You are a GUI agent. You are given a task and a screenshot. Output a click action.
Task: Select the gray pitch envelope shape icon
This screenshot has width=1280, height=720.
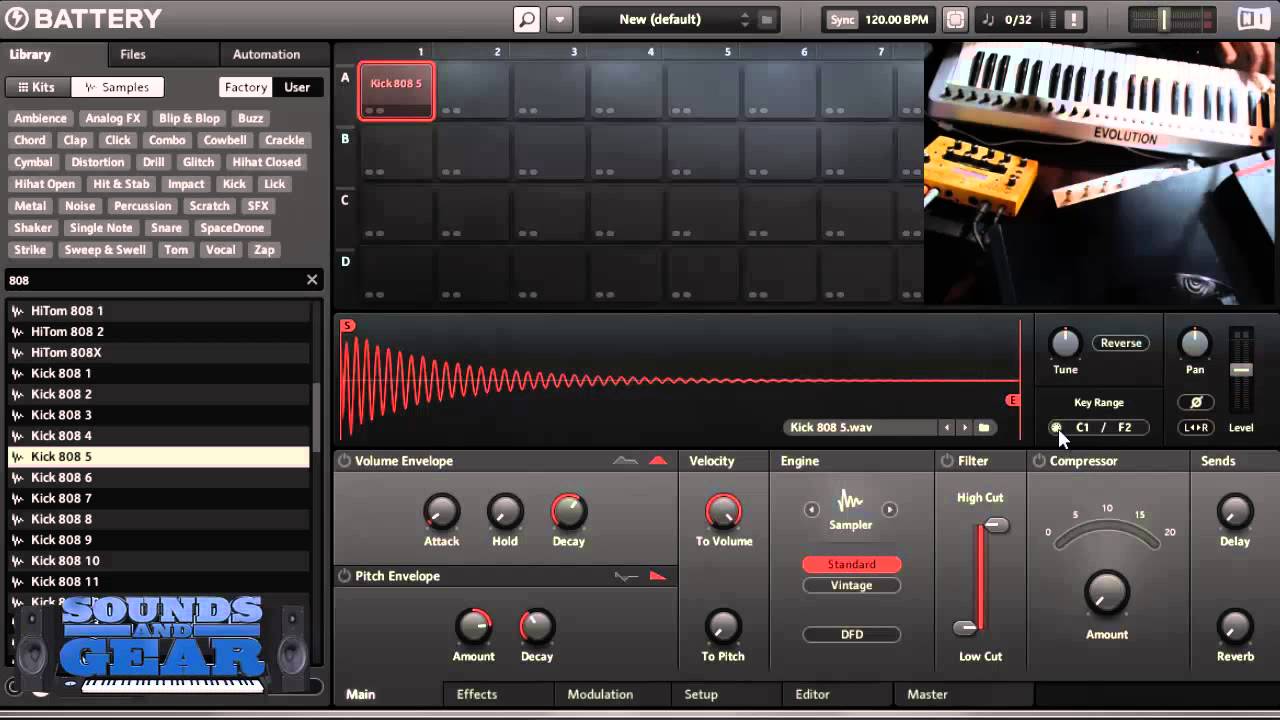point(626,576)
